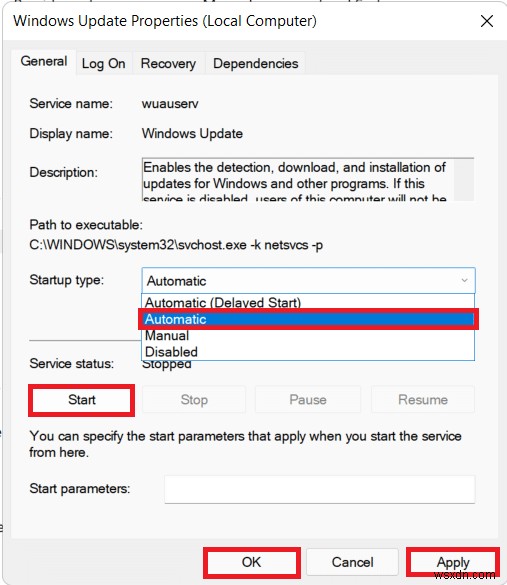Close the Windows Update Properties dialog

[487, 21]
